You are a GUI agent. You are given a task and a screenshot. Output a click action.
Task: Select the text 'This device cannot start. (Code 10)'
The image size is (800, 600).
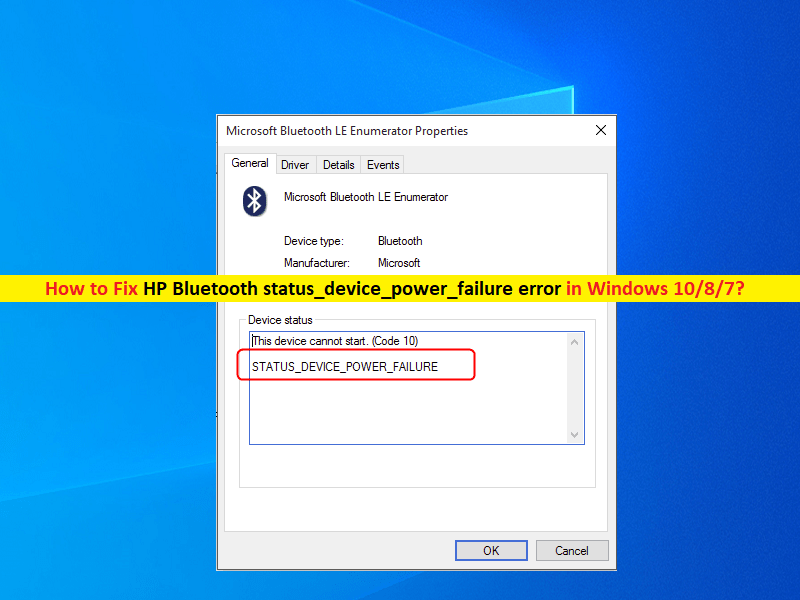tap(335, 341)
